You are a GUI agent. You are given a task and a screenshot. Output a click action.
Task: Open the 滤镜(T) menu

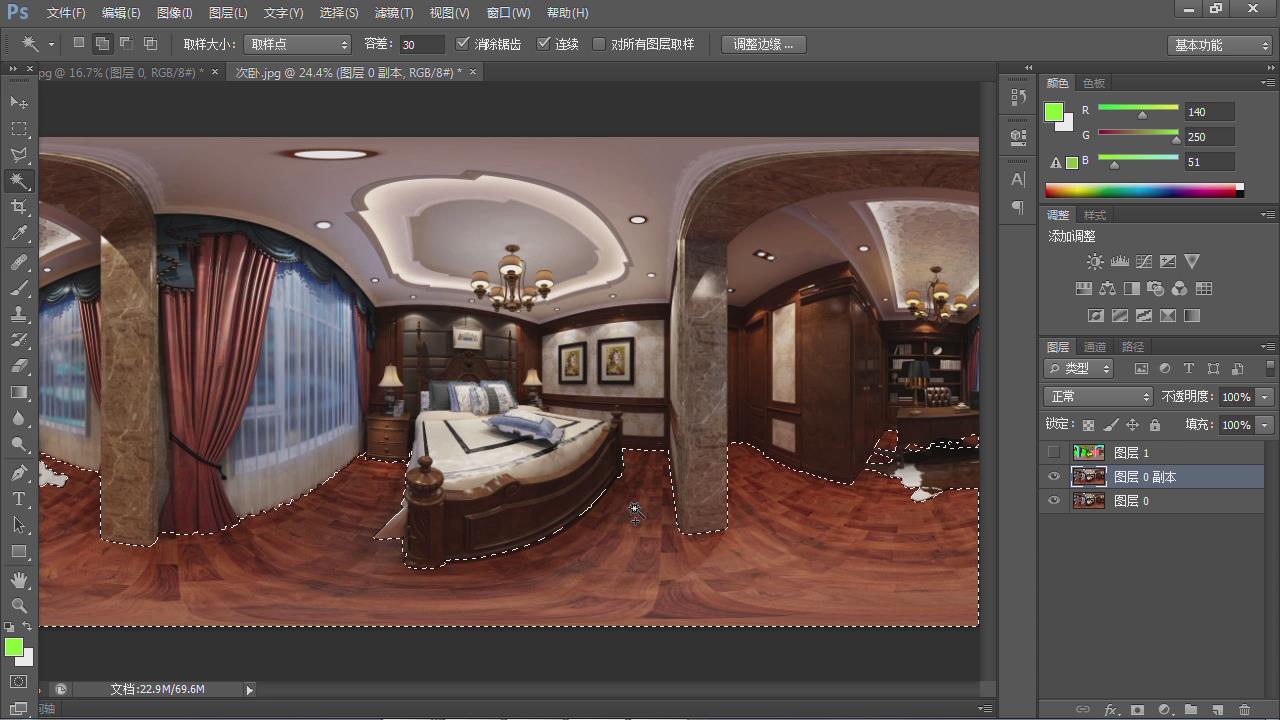(x=394, y=13)
